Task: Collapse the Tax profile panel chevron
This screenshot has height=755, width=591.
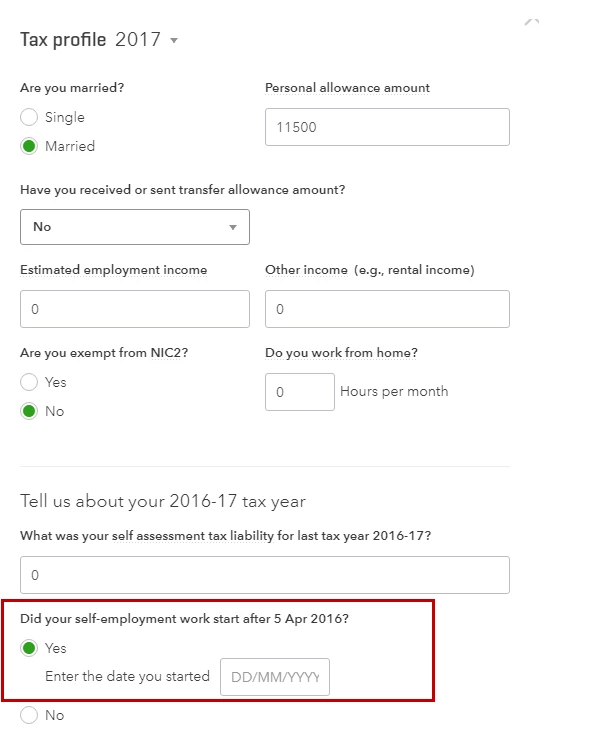Action: click(532, 22)
